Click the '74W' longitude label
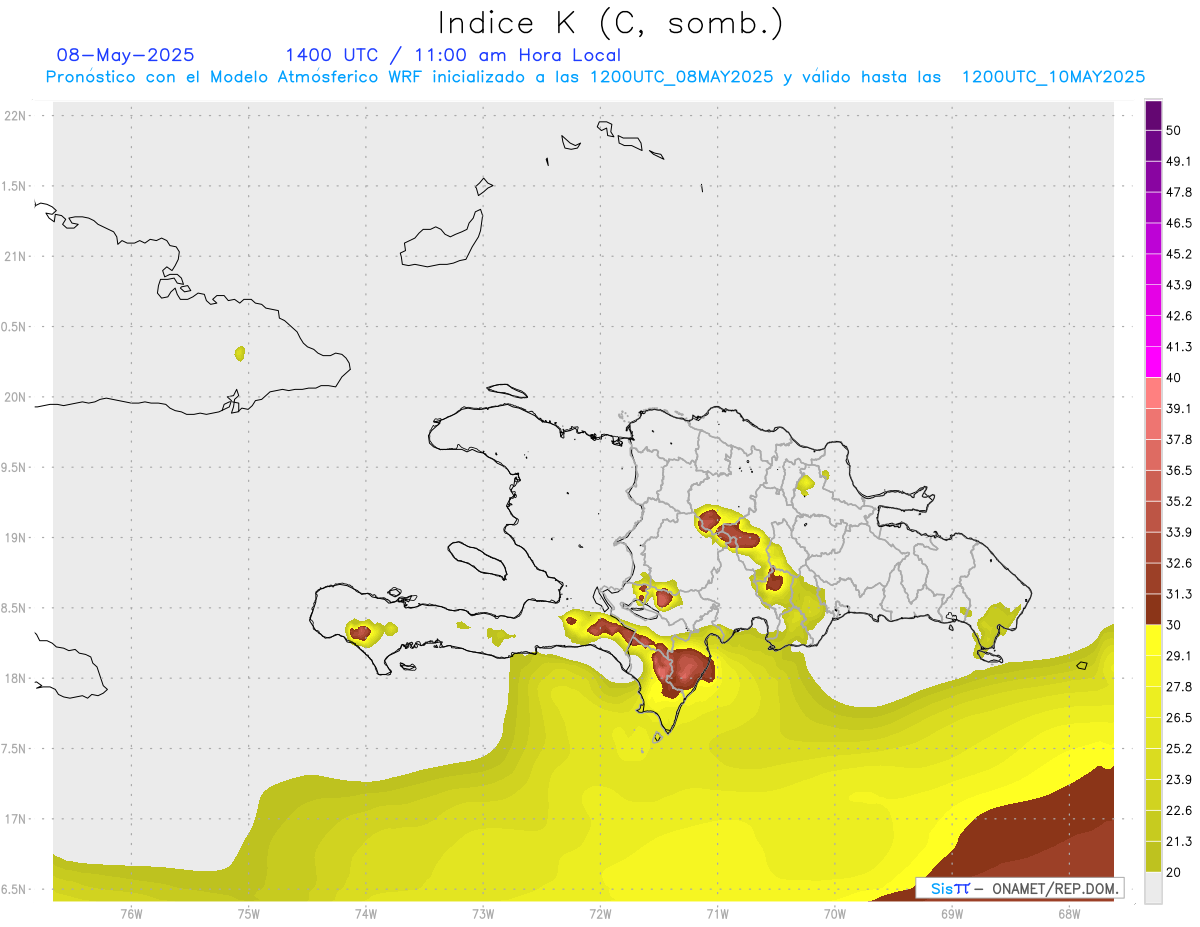The height and width of the screenshot is (927, 1200). (366, 914)
